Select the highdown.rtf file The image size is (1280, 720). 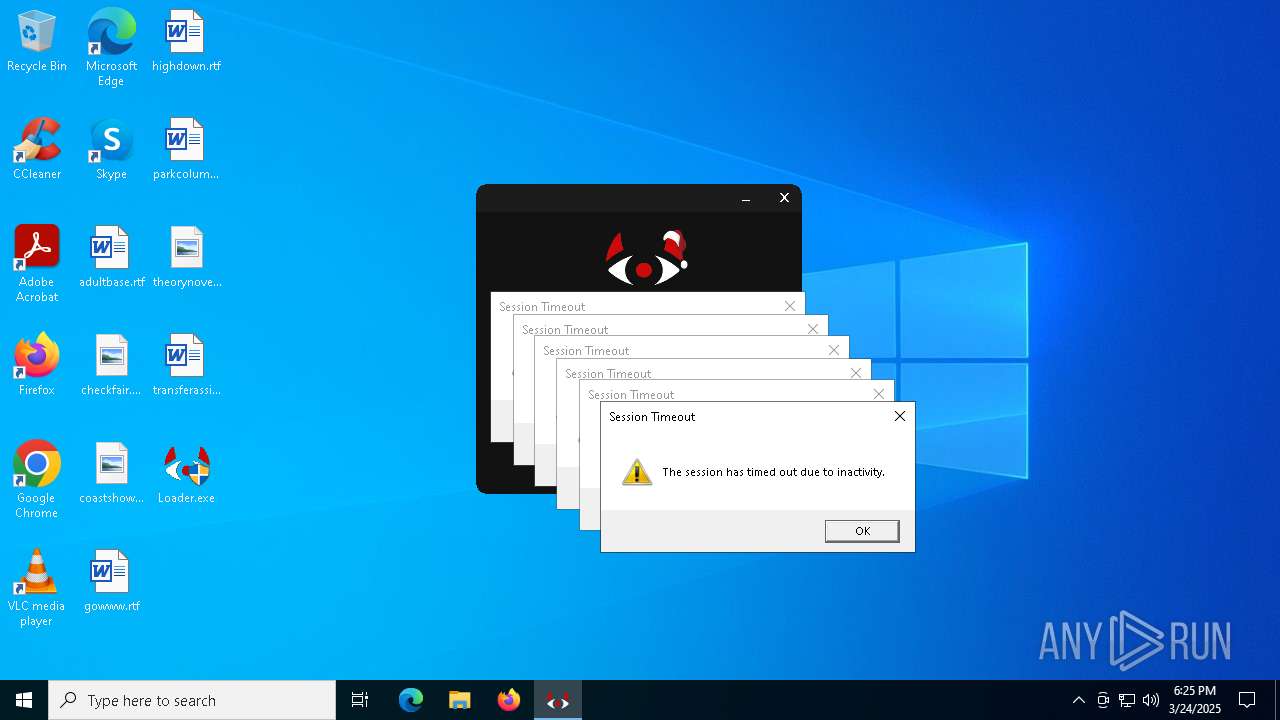click(186, 42)
